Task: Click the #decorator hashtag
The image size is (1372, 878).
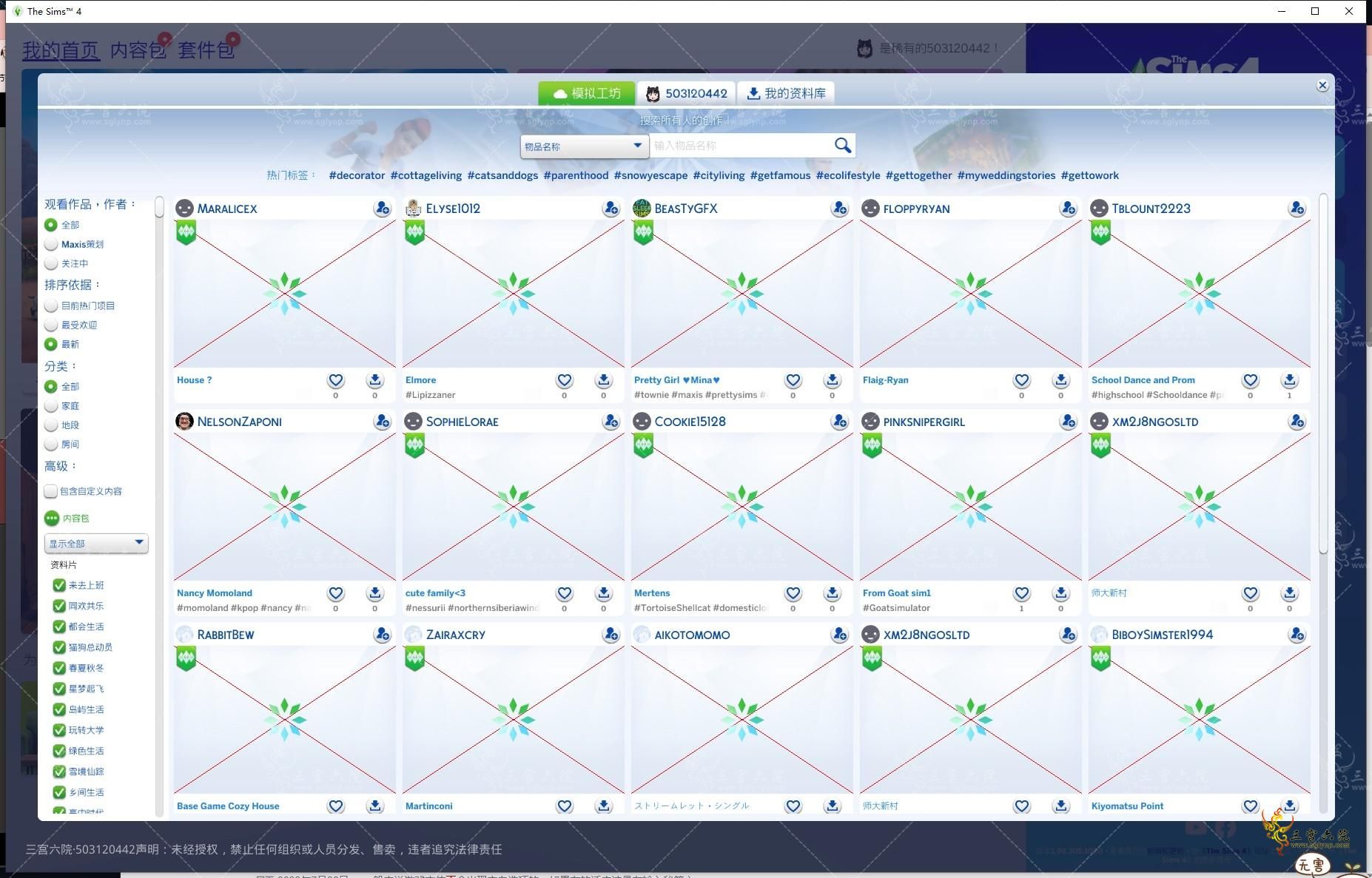Action: coord(357,175)
